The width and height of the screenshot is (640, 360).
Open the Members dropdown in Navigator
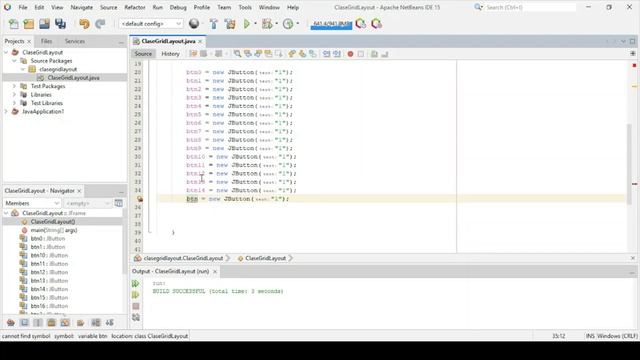pos(32,203)
